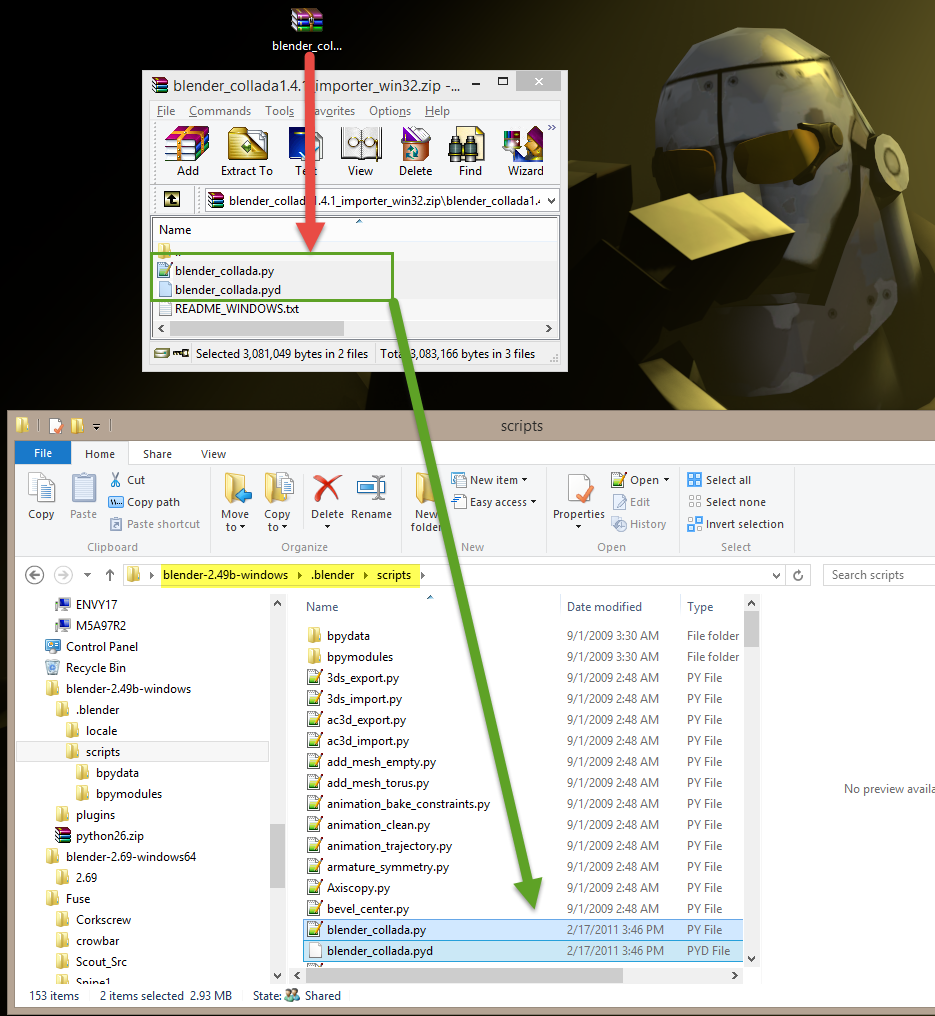Open the Easy access dropdown
Screen dimensions: 935x1016
pos(494,502)
